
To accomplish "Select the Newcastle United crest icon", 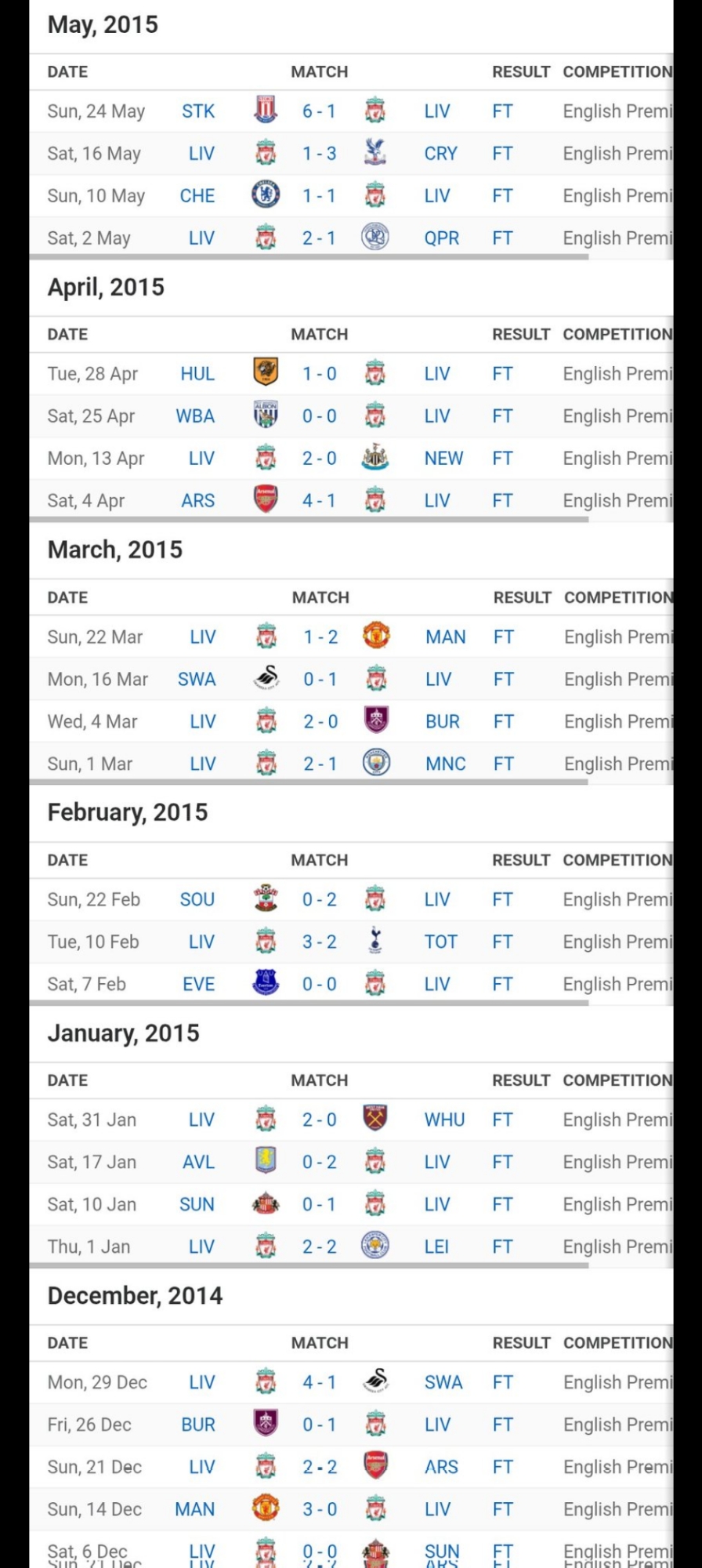I will (x=375, y=457).
